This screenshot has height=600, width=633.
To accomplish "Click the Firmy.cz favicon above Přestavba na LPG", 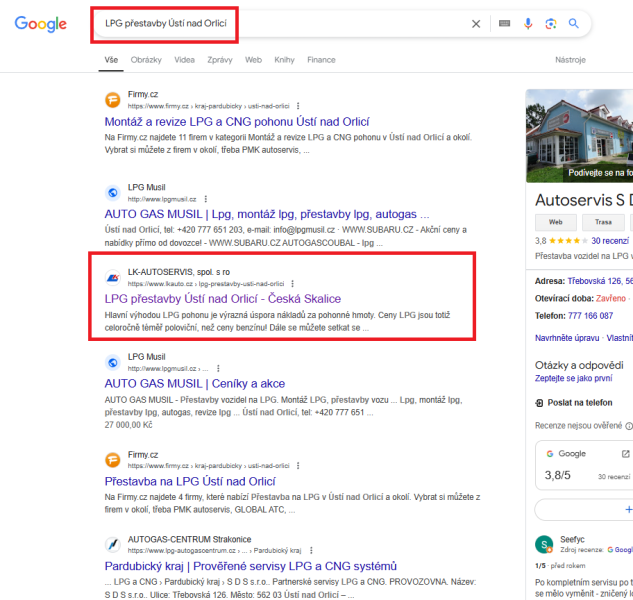I will tap(113, 459).
